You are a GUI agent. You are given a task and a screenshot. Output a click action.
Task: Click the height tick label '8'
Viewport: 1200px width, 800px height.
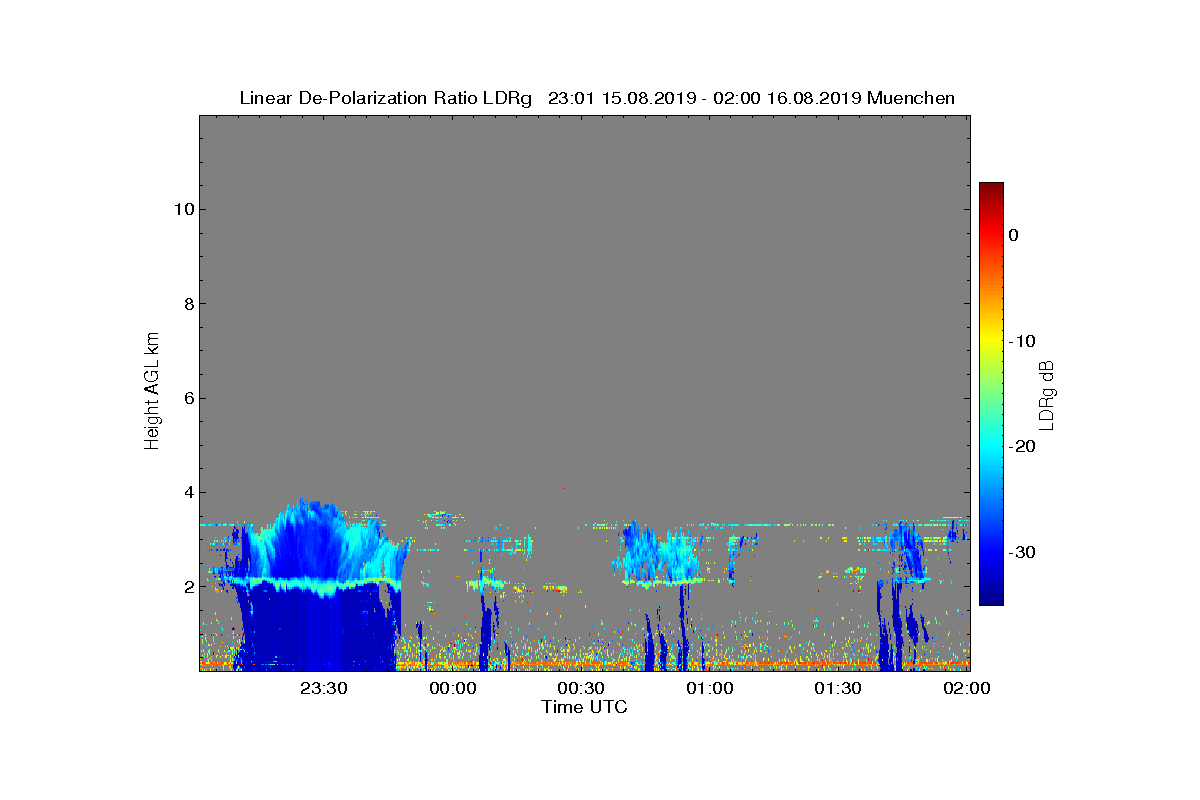pos(187,303)
